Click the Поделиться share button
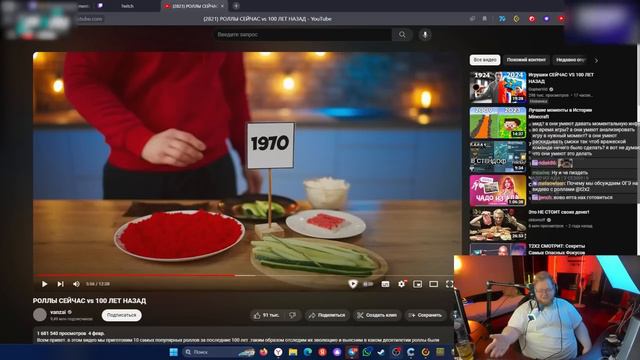This screenshot has height=360, width=640. click(327, 315)
